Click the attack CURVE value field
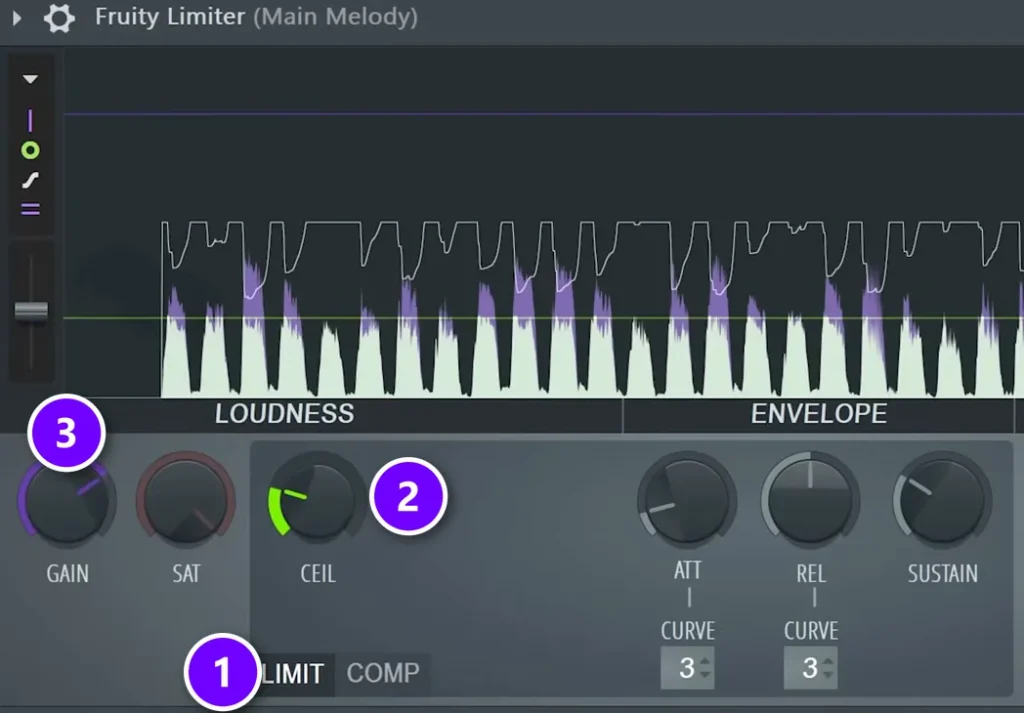Screen dimensions: 1024x713 pyautogui.click(x=687, y=668)
